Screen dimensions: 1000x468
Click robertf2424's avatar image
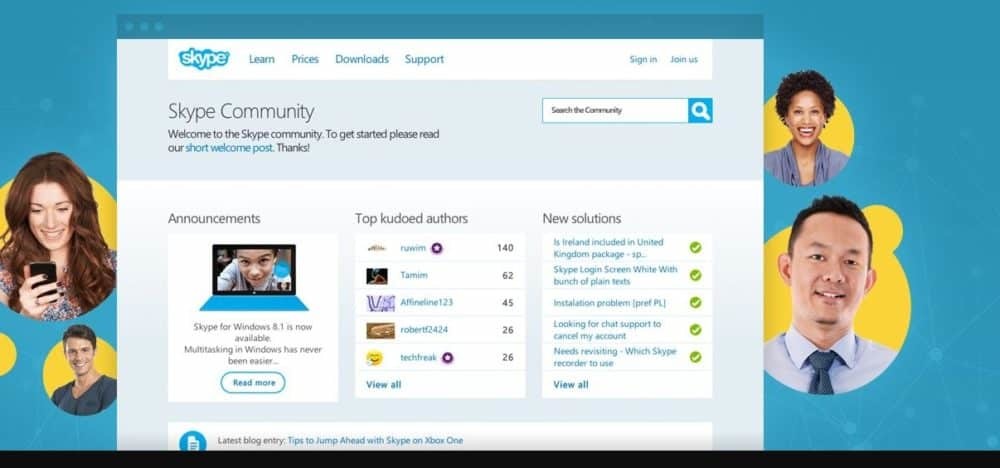[380, 330]
